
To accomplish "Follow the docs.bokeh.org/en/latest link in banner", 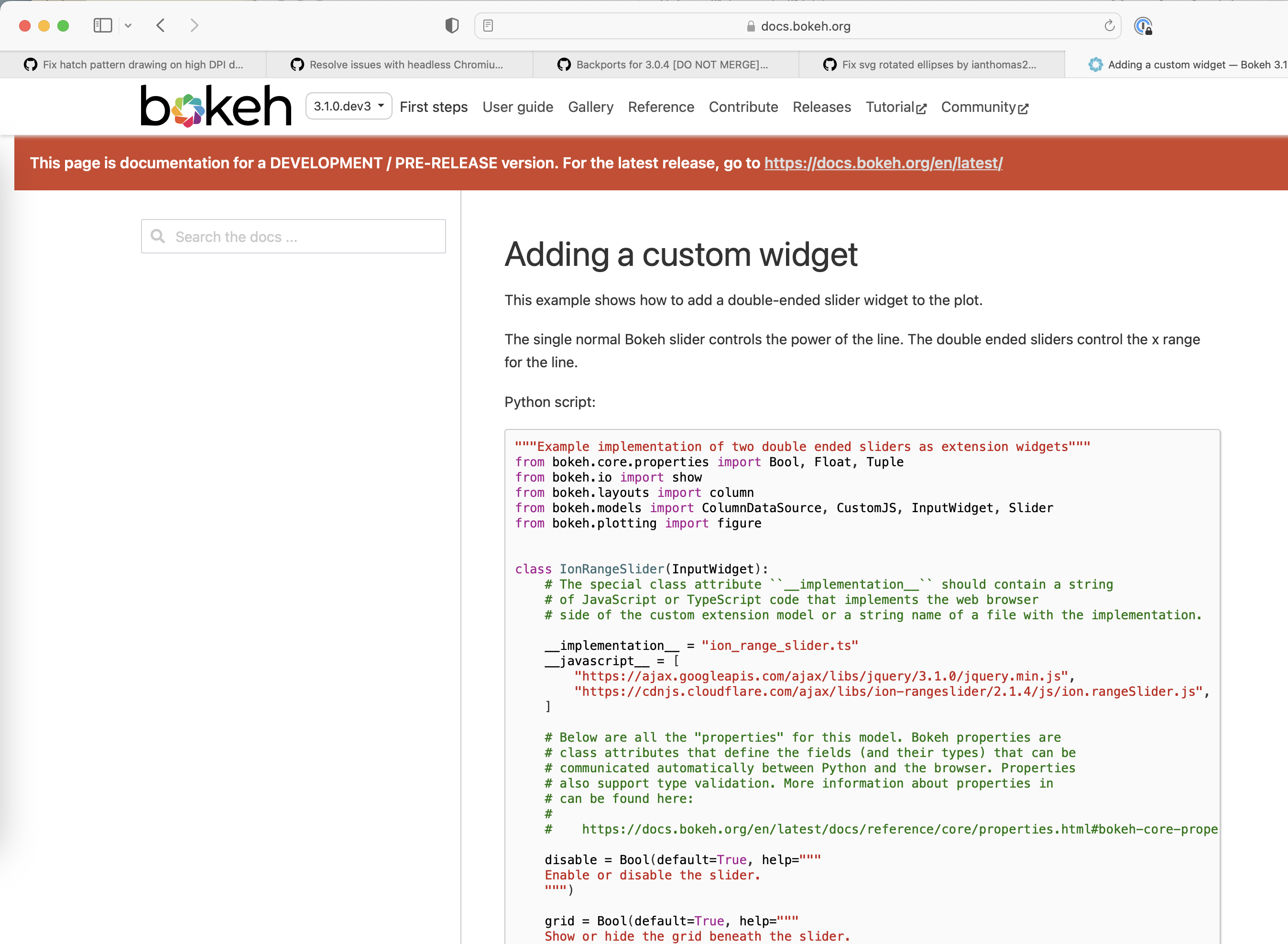I will (883, 163).
